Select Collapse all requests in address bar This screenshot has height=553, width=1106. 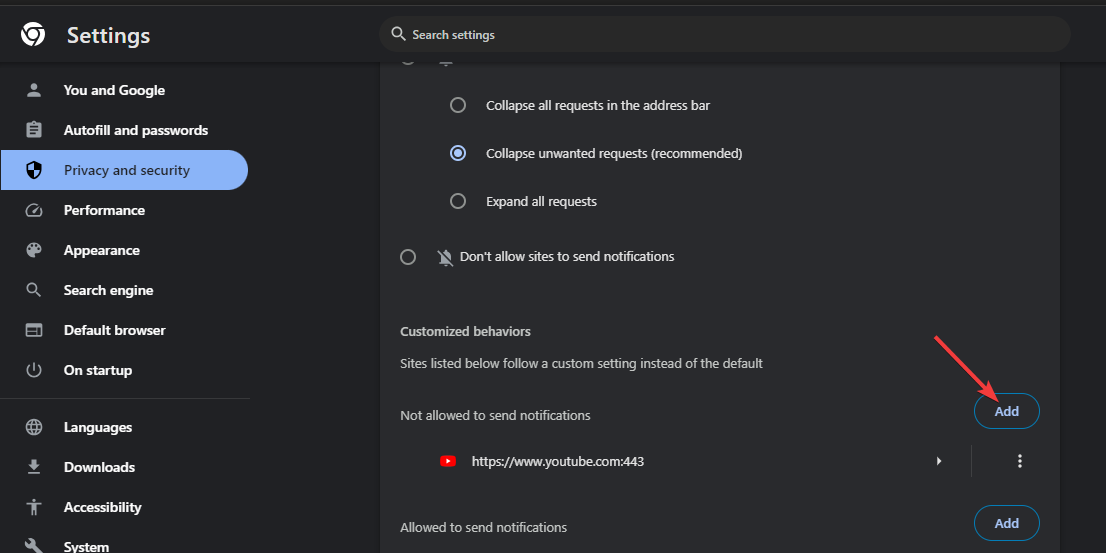(x=458, y=105)
